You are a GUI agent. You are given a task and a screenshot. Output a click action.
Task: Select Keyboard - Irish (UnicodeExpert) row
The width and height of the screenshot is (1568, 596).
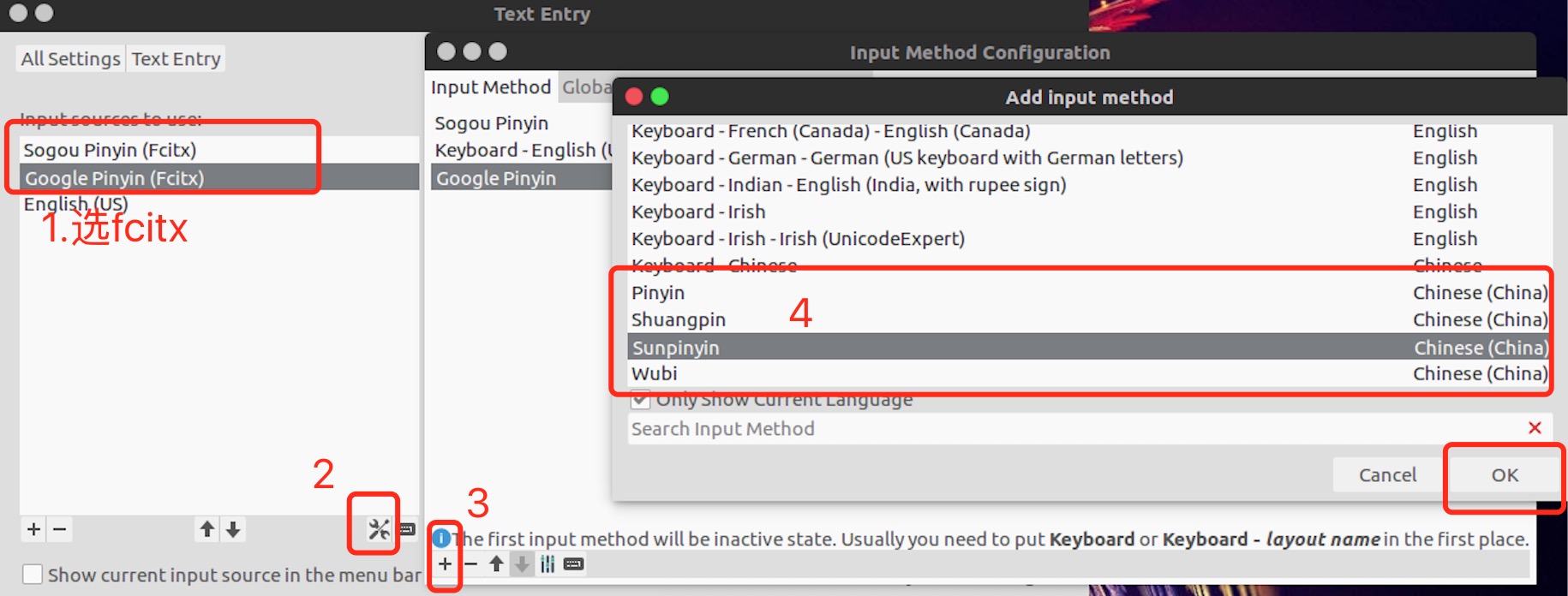[1090, 239]
